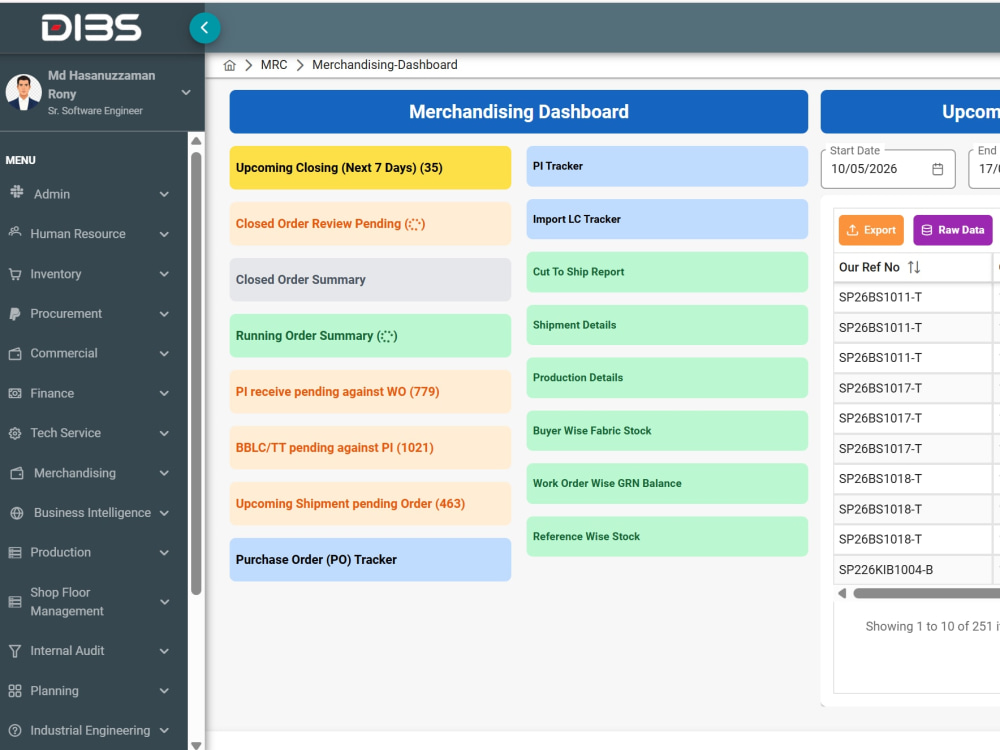The image size is (1000, 750).
Task: Click the DIBS logo
Action: coord(91,28)
